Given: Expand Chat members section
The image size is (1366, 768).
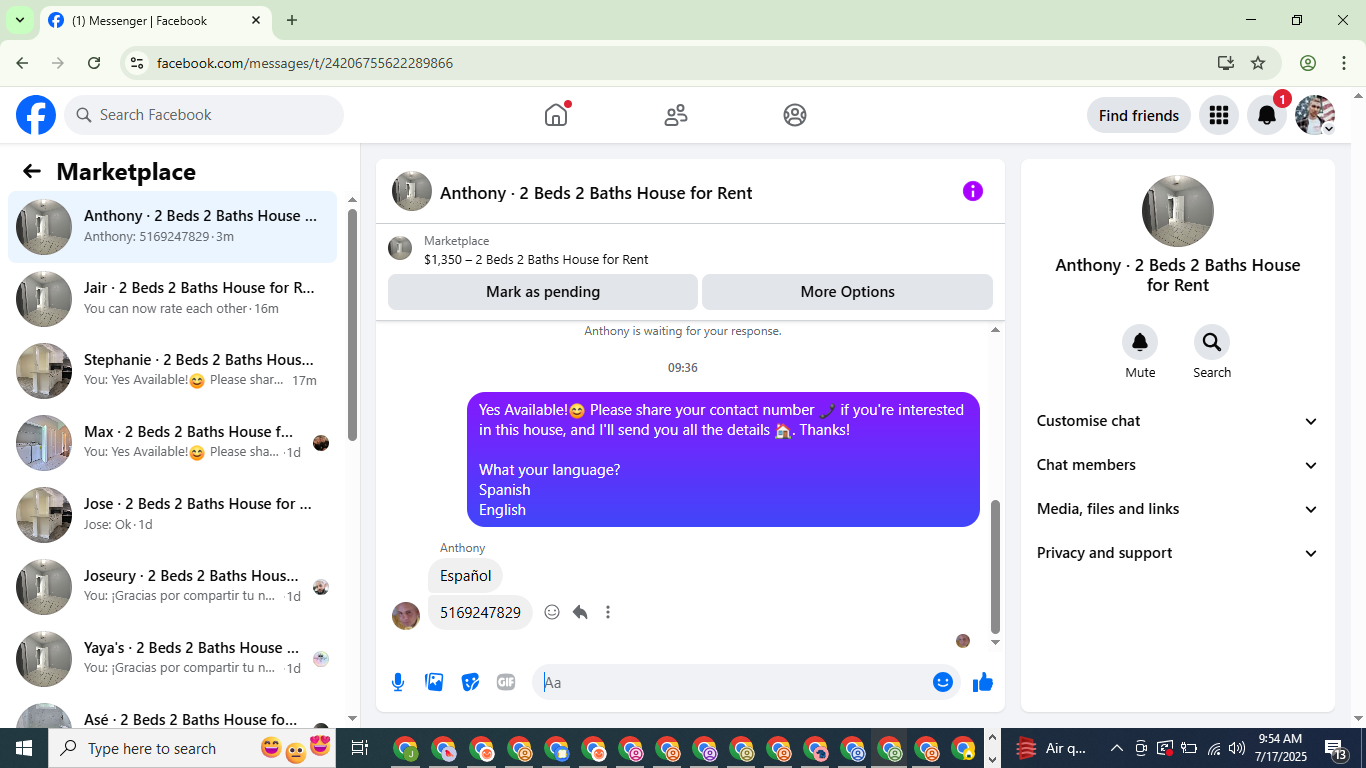Looking at the screenshot, I should pos(1178,465).
